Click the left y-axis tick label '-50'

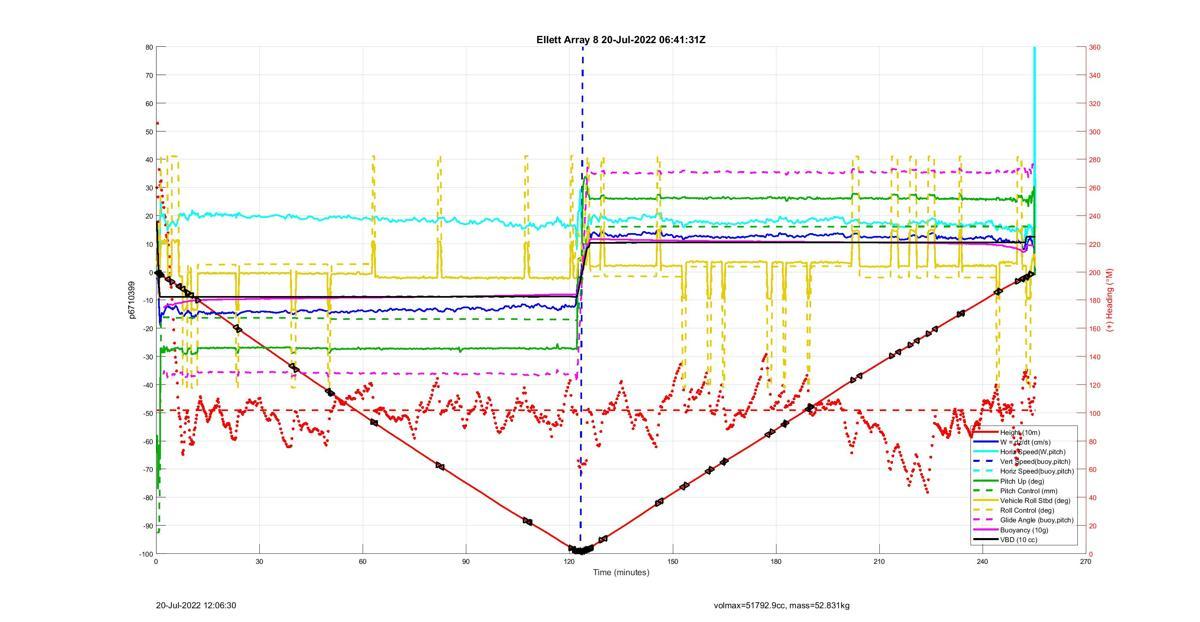tap(146, 413)
